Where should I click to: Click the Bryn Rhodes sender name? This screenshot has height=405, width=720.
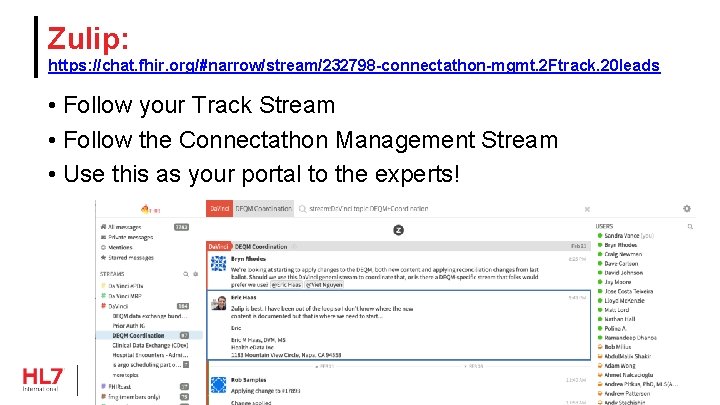point(248,259)
